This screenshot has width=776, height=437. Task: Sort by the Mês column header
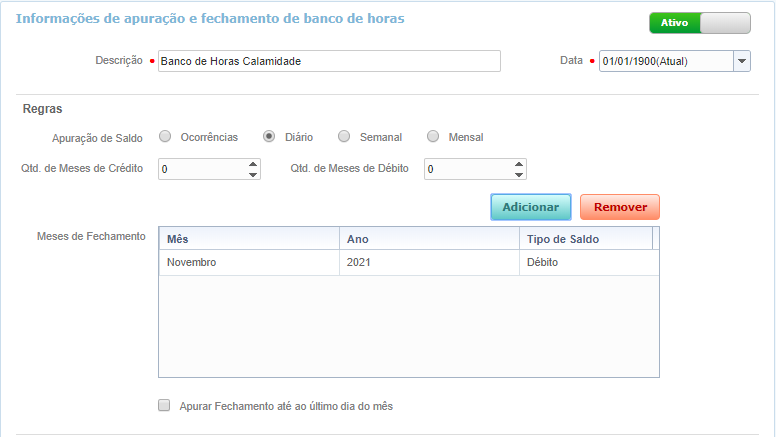[x=248, y=238]
